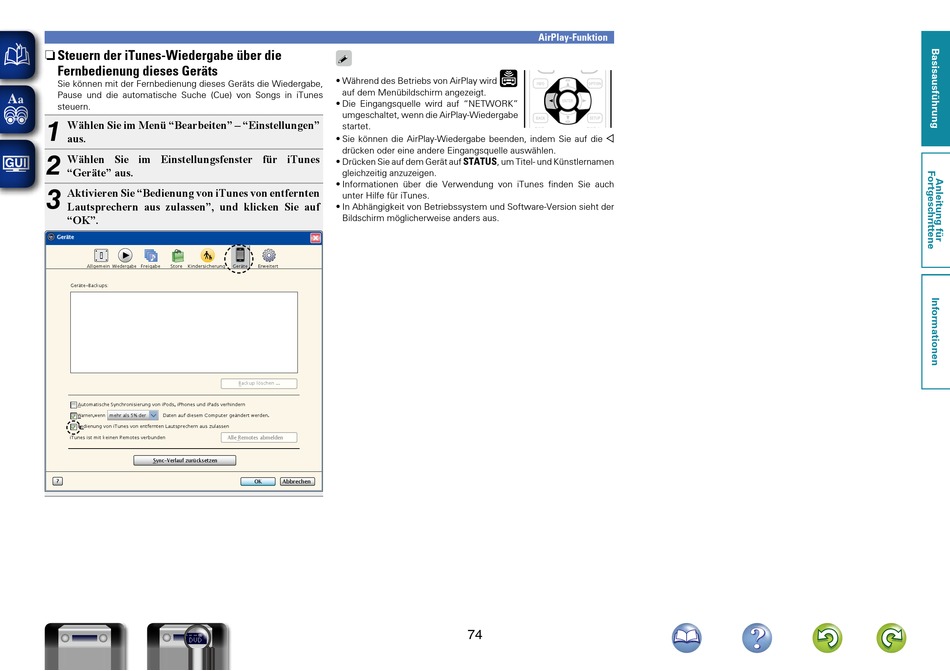
Task: Open the Freigabe preferences tab
Action: coord(151,258)
